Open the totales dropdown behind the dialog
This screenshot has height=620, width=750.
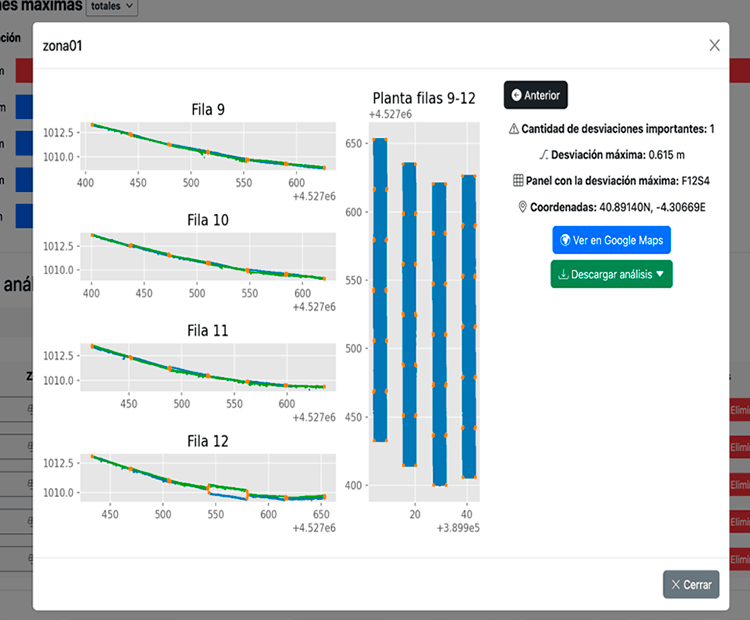pos(111,6)
